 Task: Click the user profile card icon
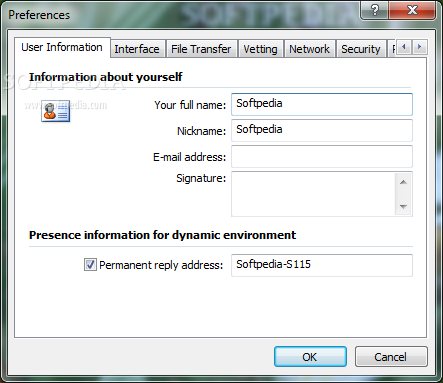(55, 111)
